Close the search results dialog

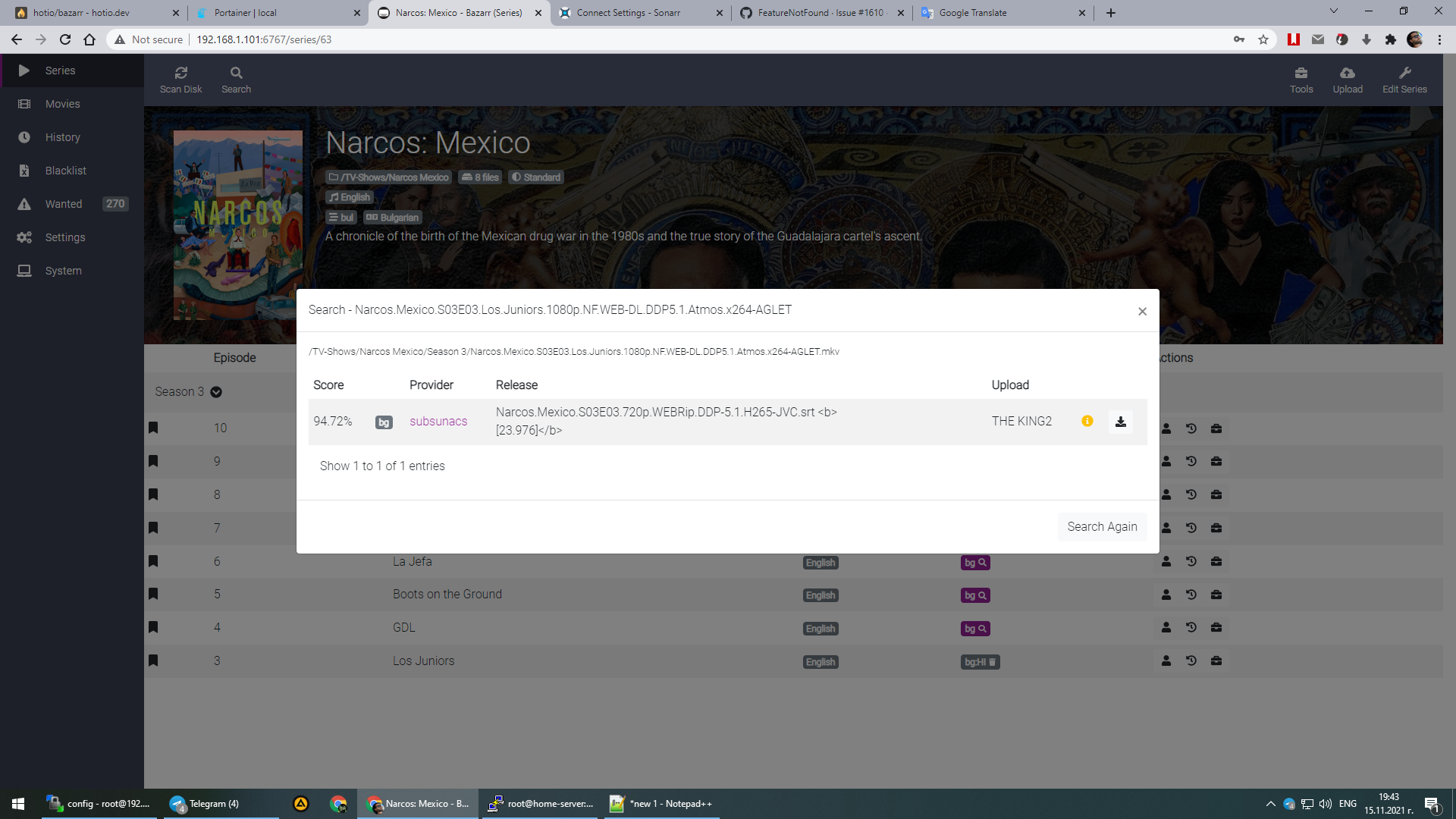pyautogui.click(x=1142, y=311)
